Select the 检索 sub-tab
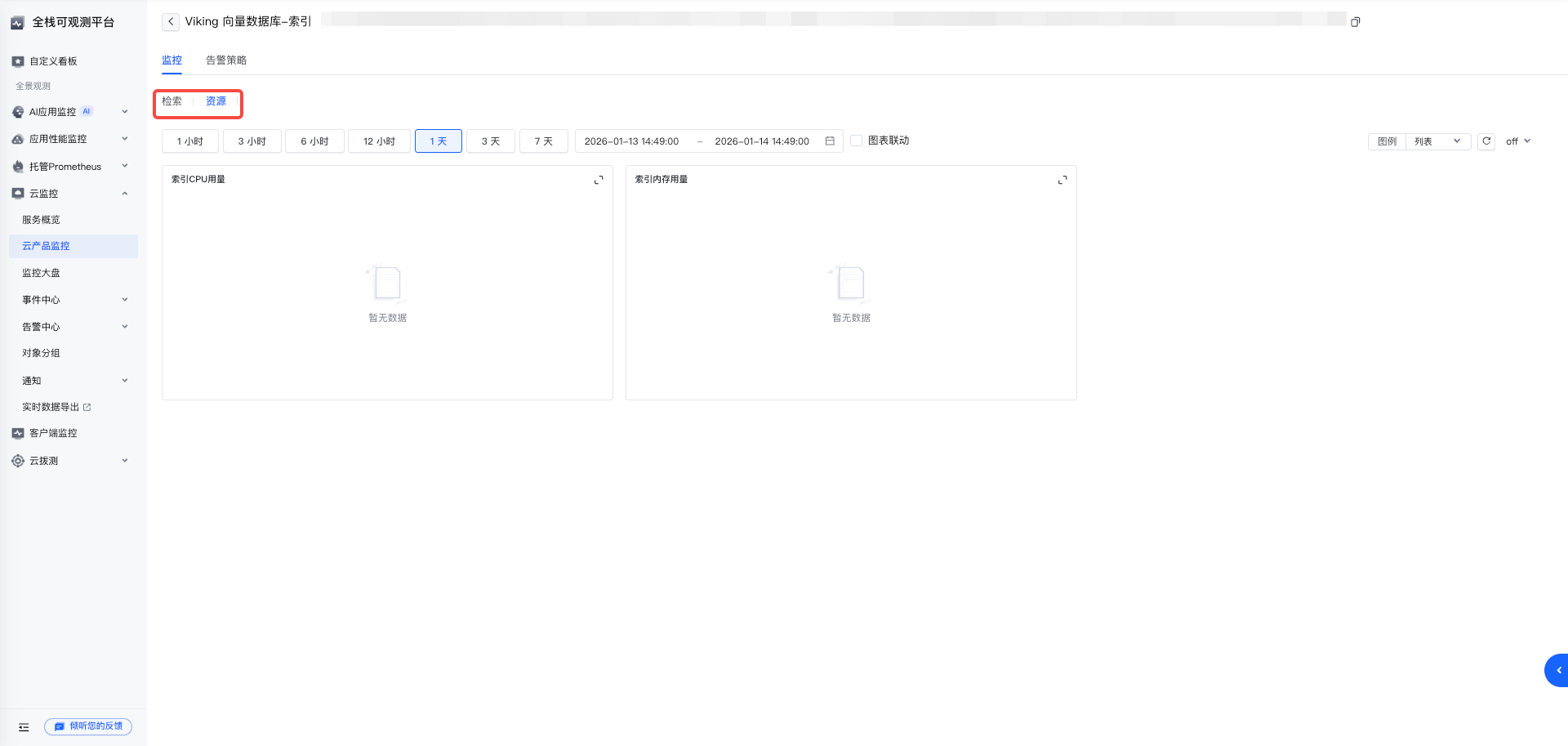Viewport: 1568px width, 746px height. click(171, 101)
